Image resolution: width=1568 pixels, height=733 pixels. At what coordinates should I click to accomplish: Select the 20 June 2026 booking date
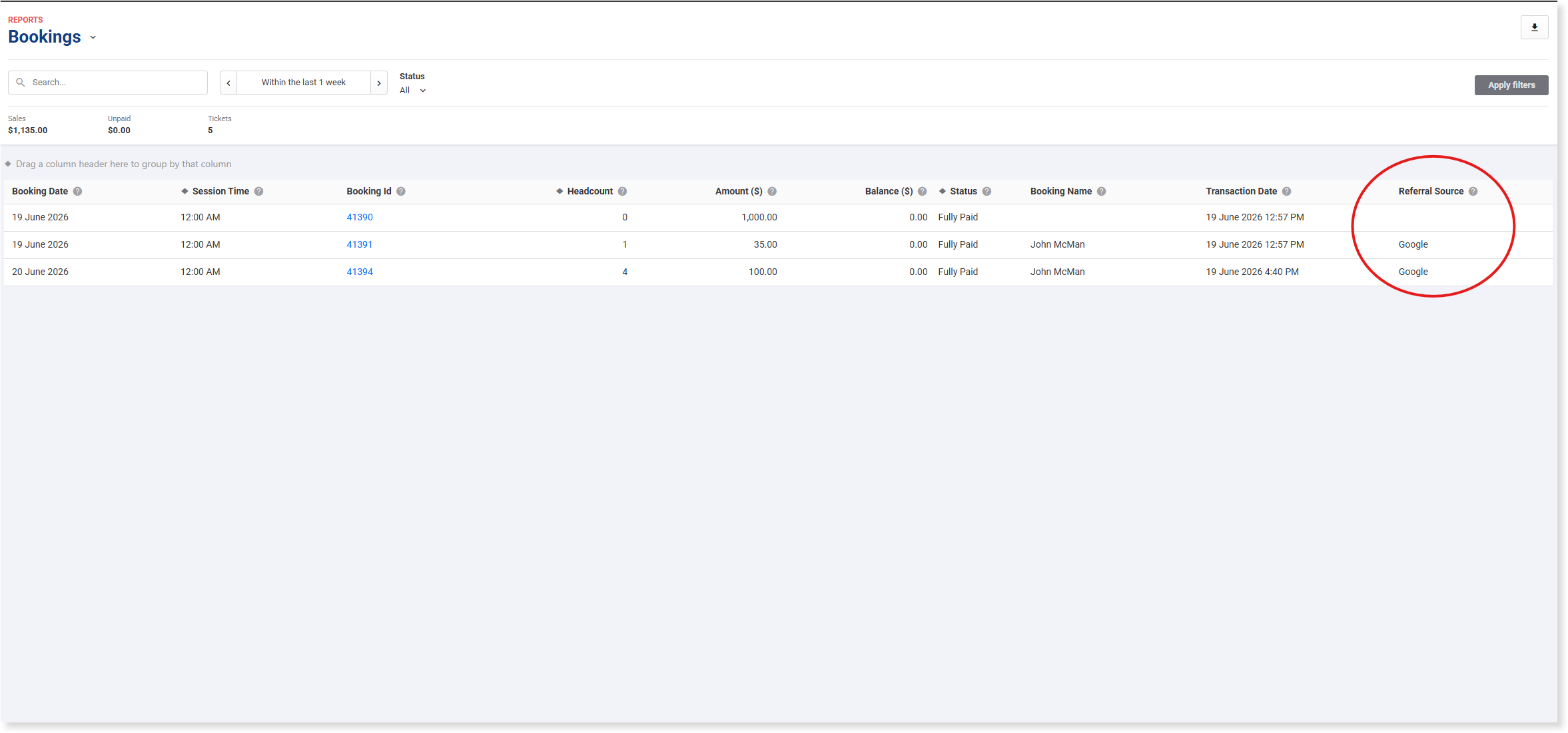coord(40,272)
